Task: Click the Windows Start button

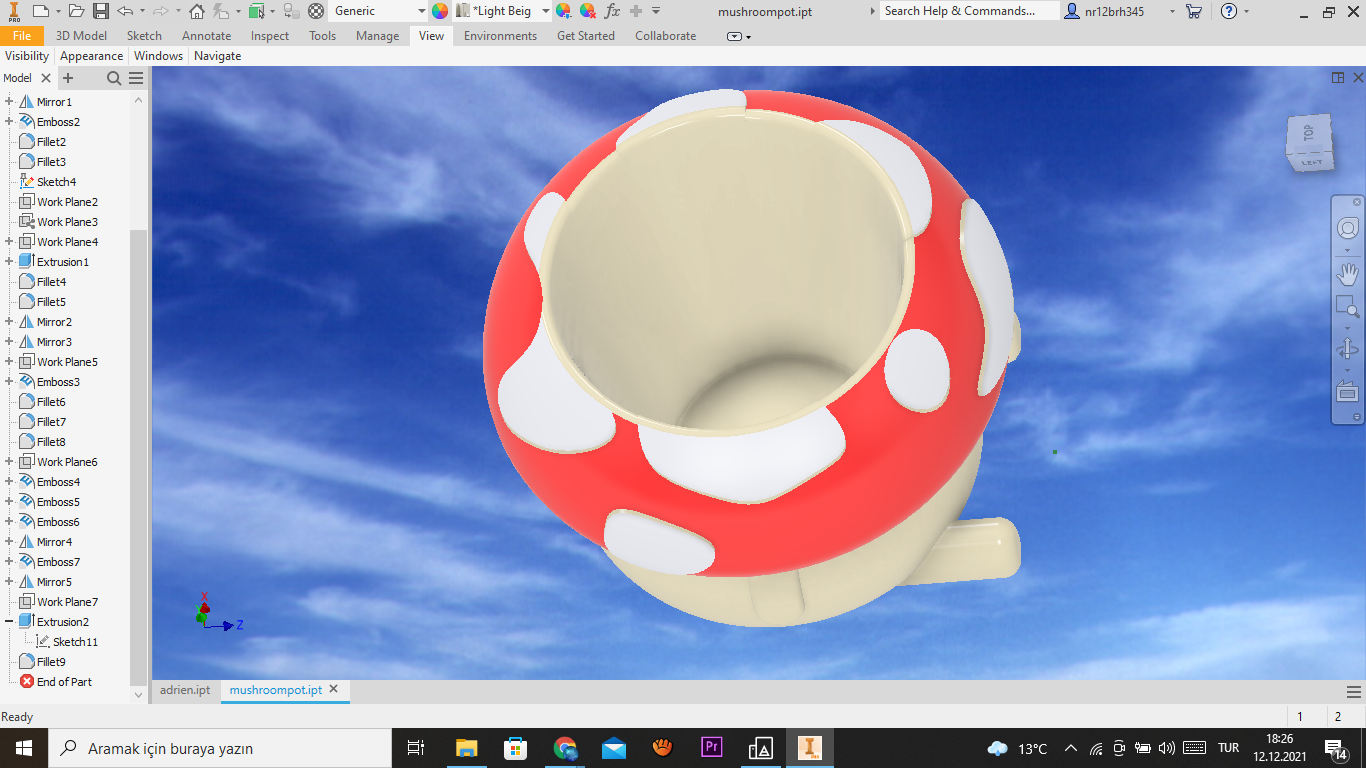Action: (x=23, y=748)
